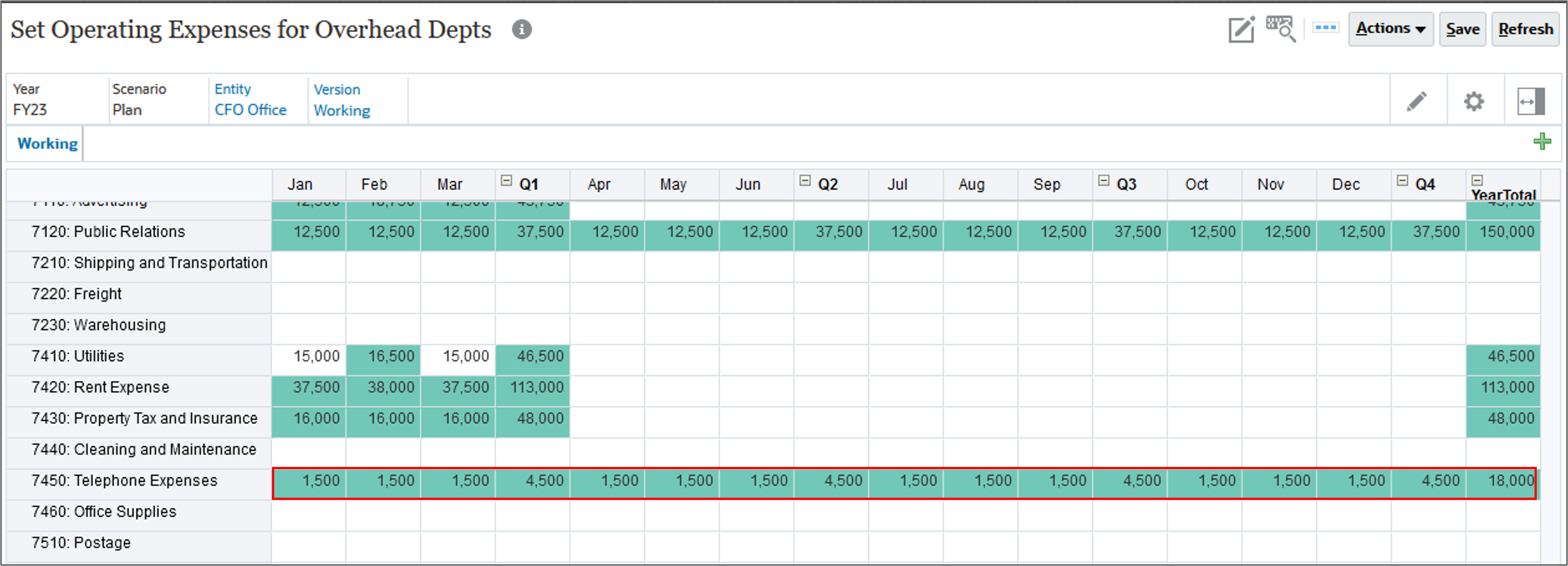Collapse the YearTotal column group

pyautogui.click(x=1478, y=179)
